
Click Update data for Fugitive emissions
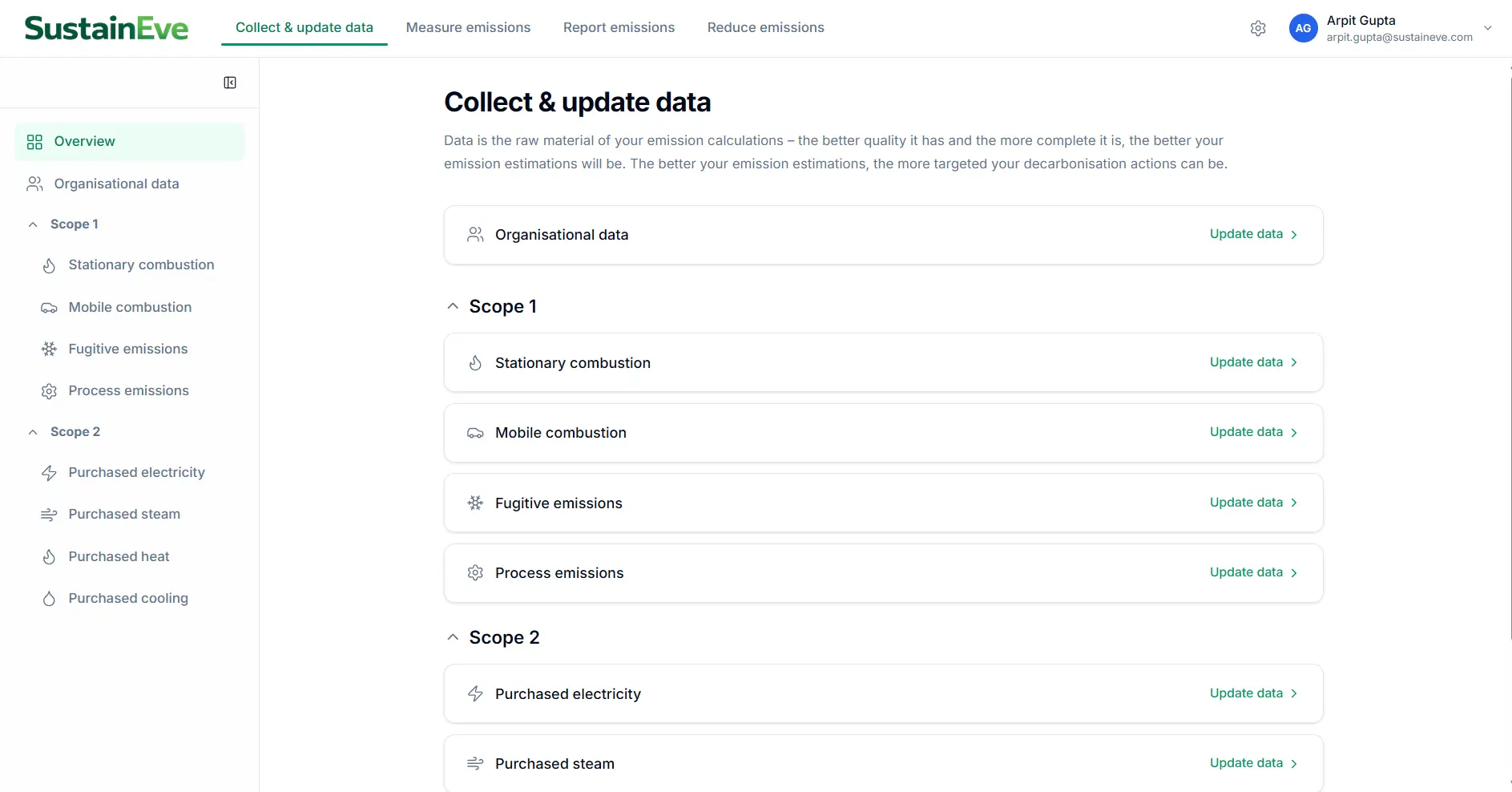(x=1245, y=502)
